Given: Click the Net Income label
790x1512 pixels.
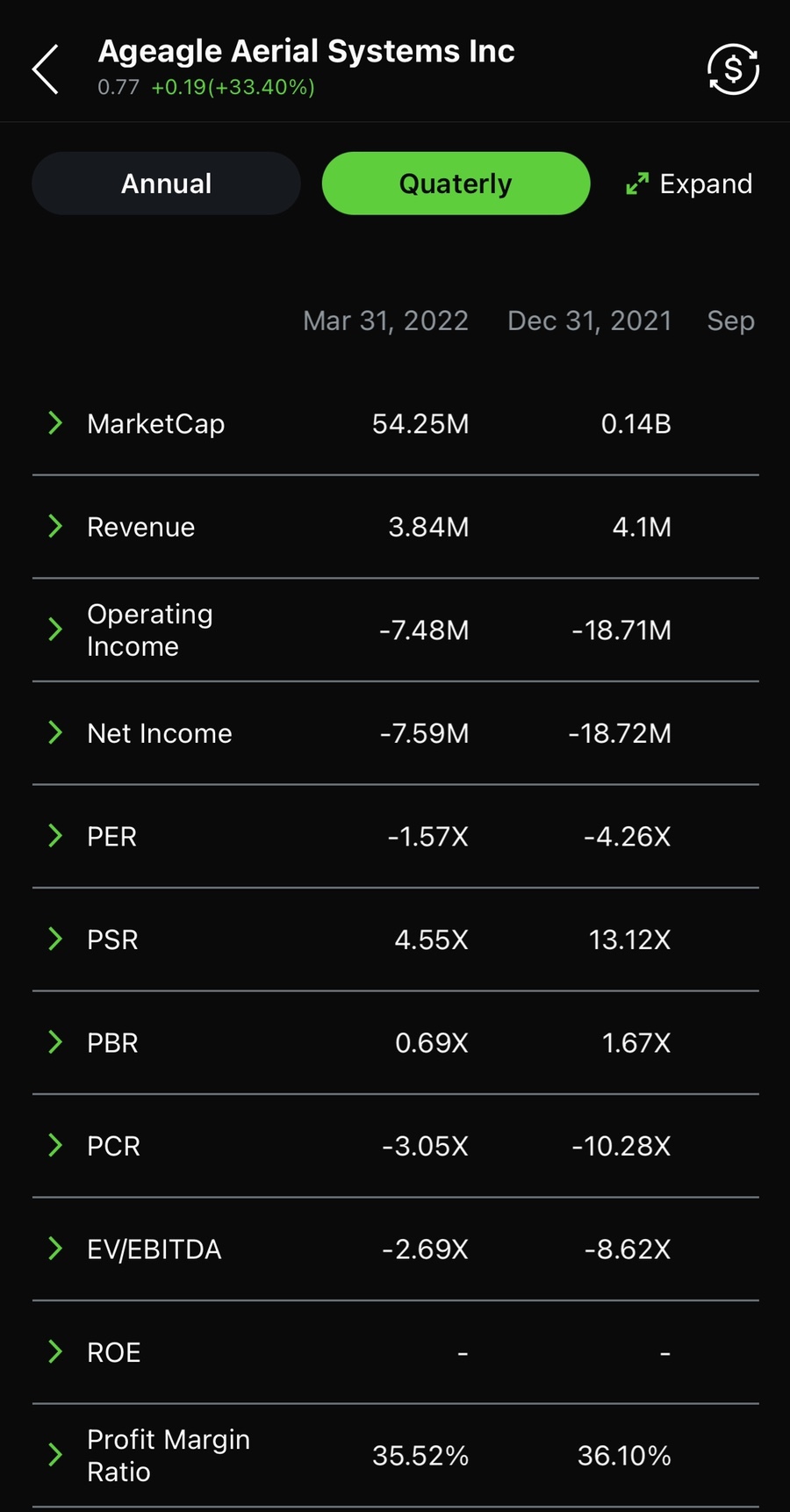Looking at the screenshot, I should (160, 733).
